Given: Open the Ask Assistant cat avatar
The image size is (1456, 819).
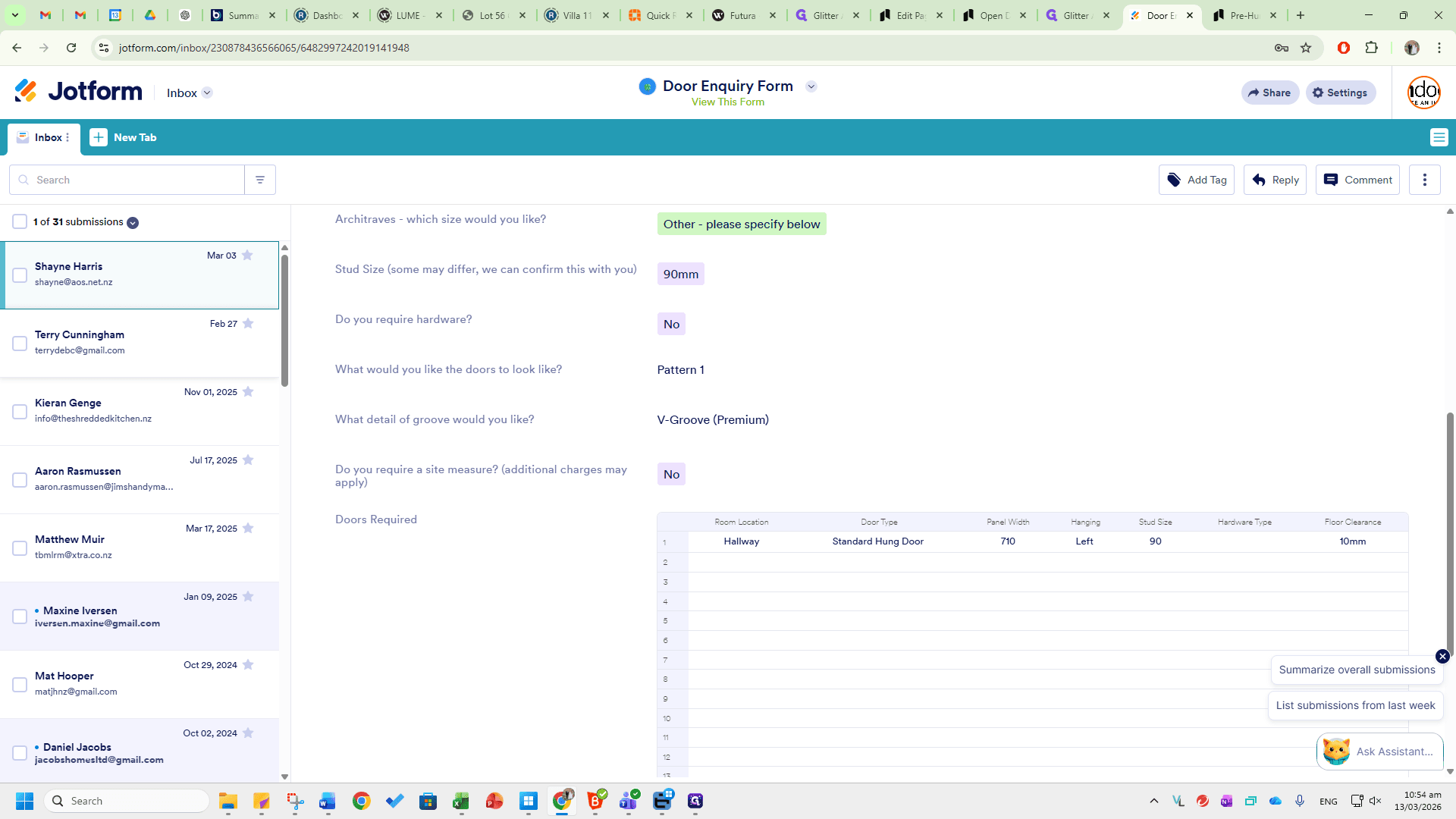Looking at the screenshot, I should click(1336, 752).
